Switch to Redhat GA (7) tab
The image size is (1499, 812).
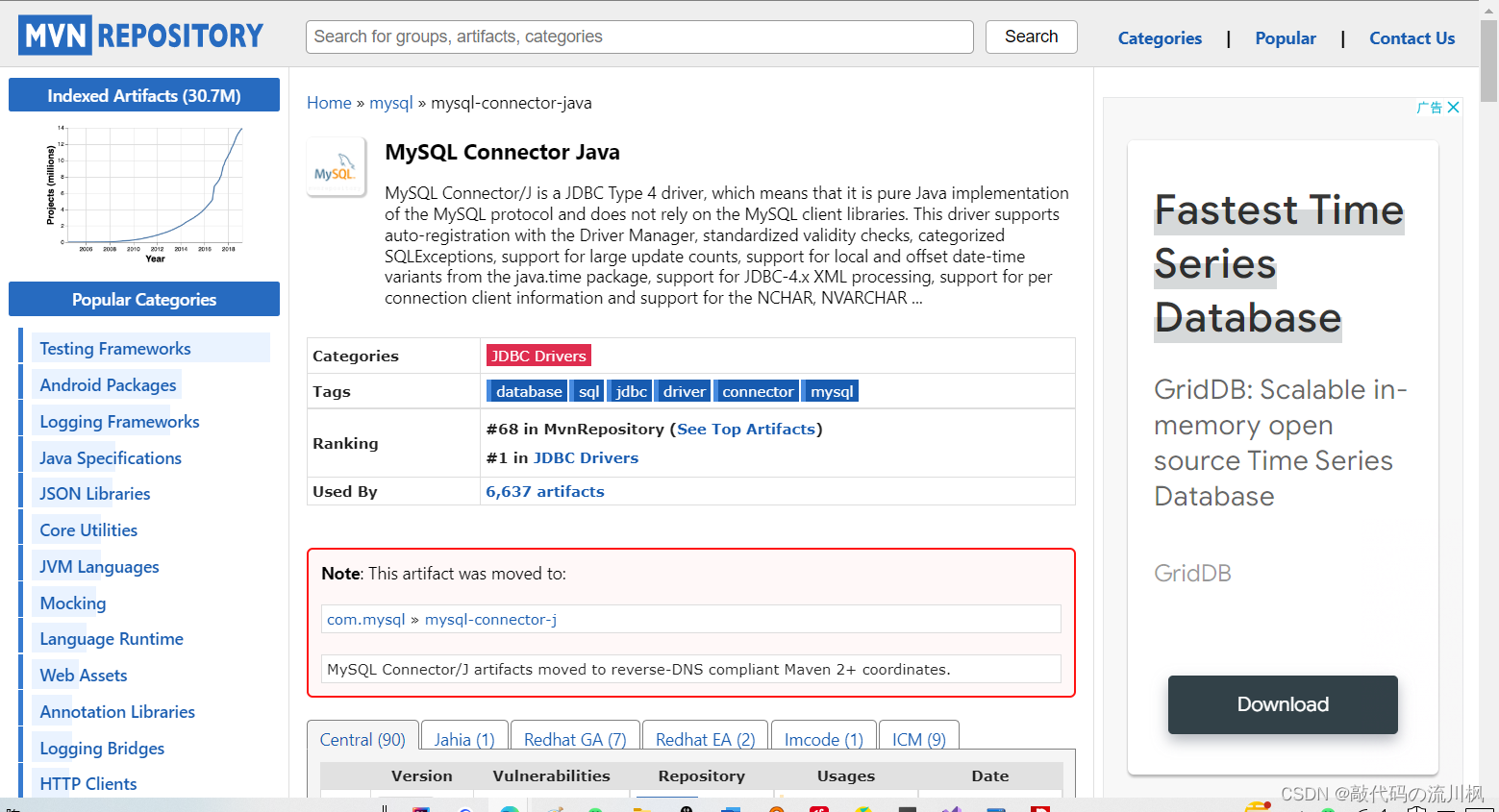point(575,738)
